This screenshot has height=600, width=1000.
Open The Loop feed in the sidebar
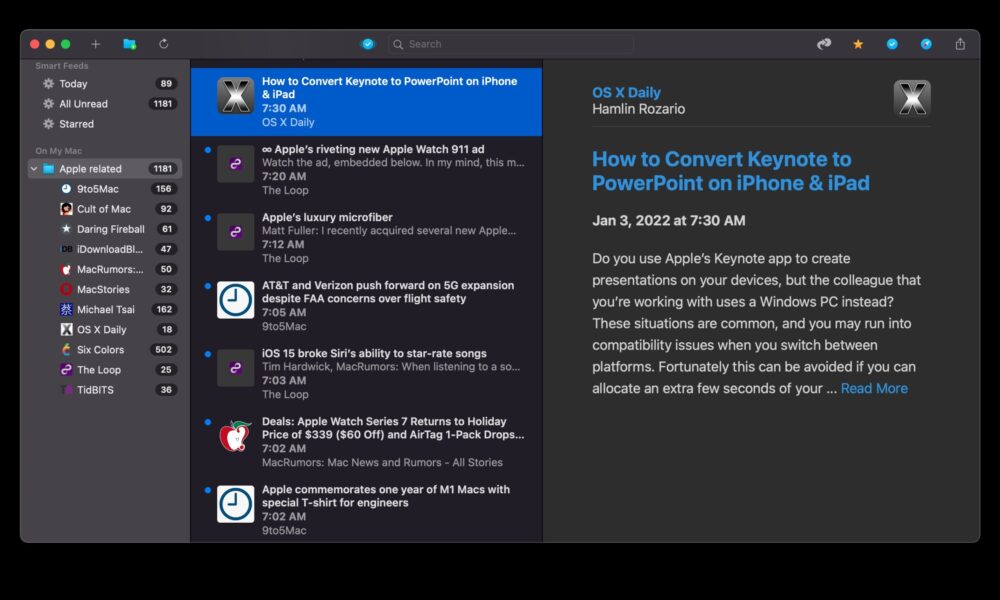coord(105,370)
